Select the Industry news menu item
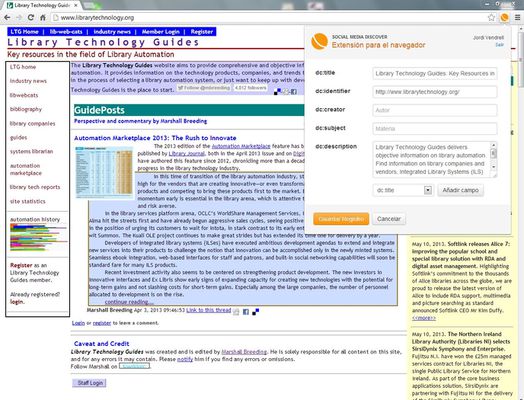This screenshot has width=524, height=400. tap(112, 32)
